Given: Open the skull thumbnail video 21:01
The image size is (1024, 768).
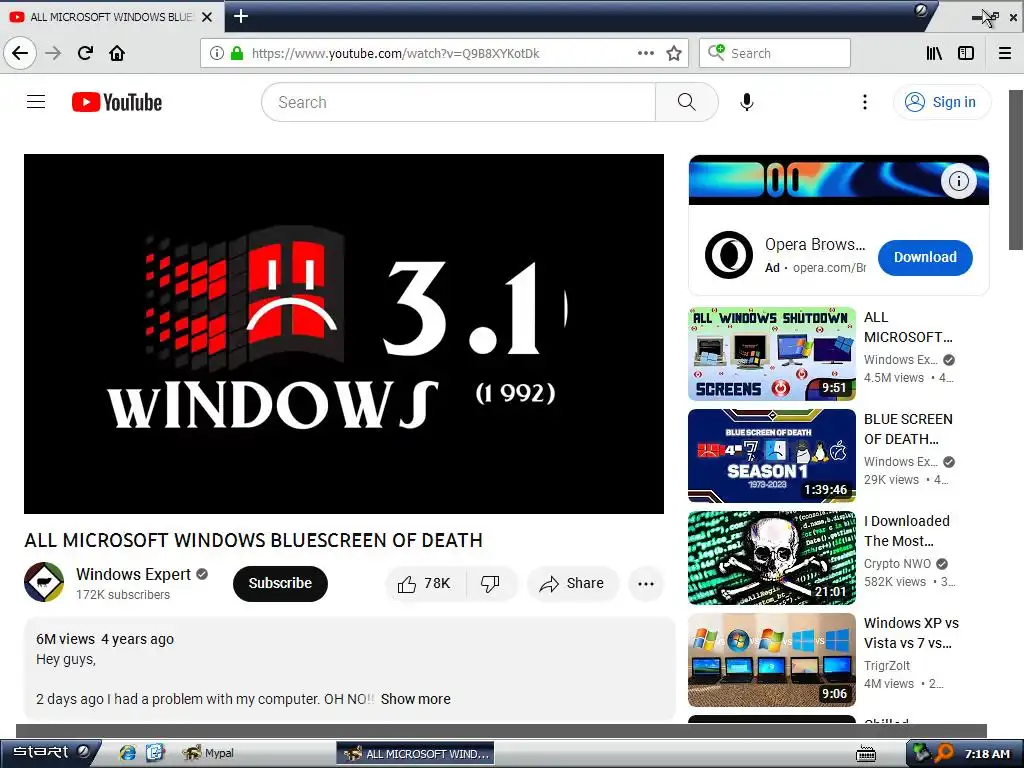Looking at the screenshot, I should click(x=772, y=558).
